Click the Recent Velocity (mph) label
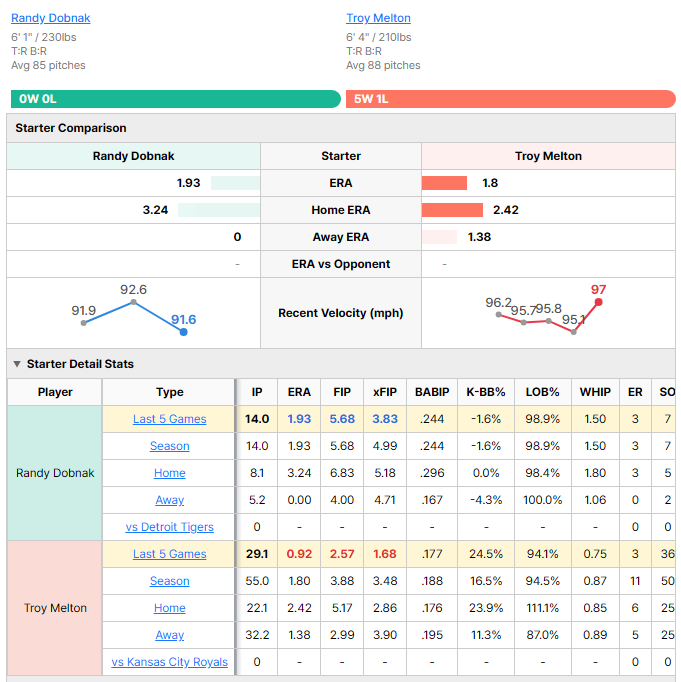 click(340, 313)
